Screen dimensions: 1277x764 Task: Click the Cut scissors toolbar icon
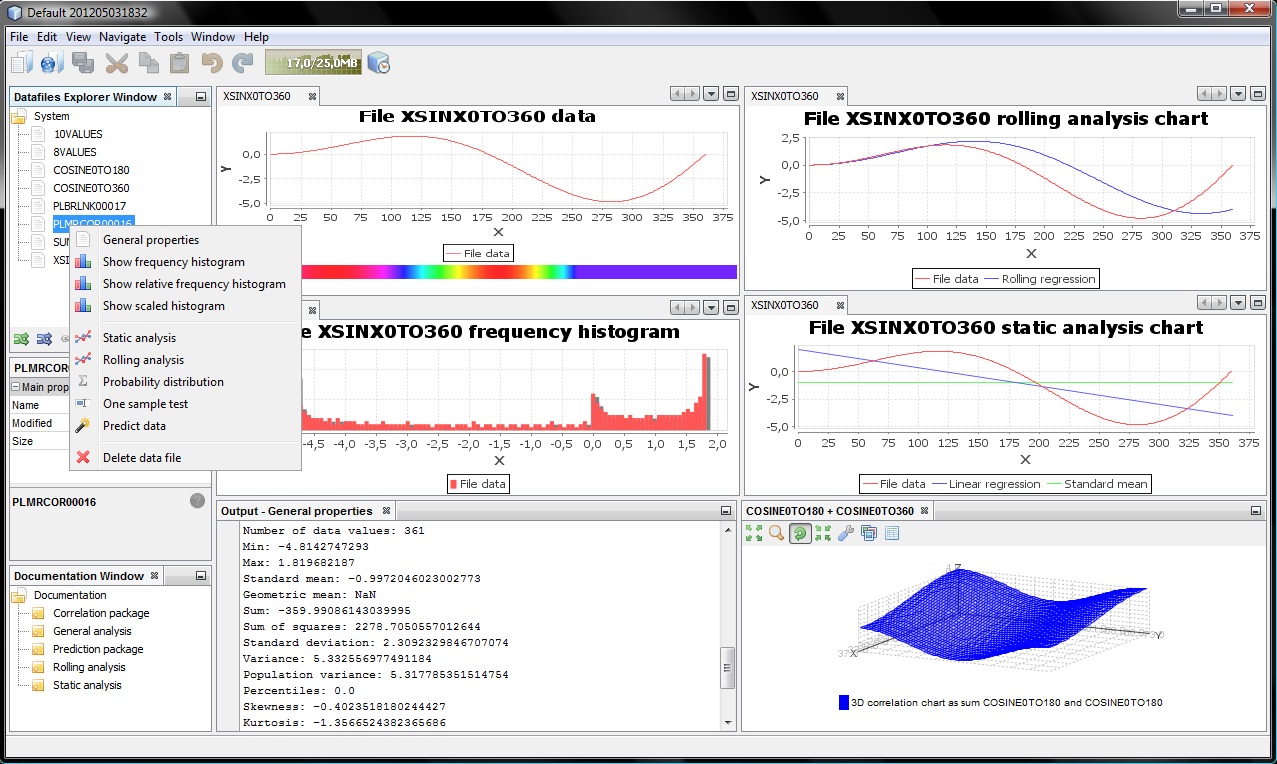(117, 63)
